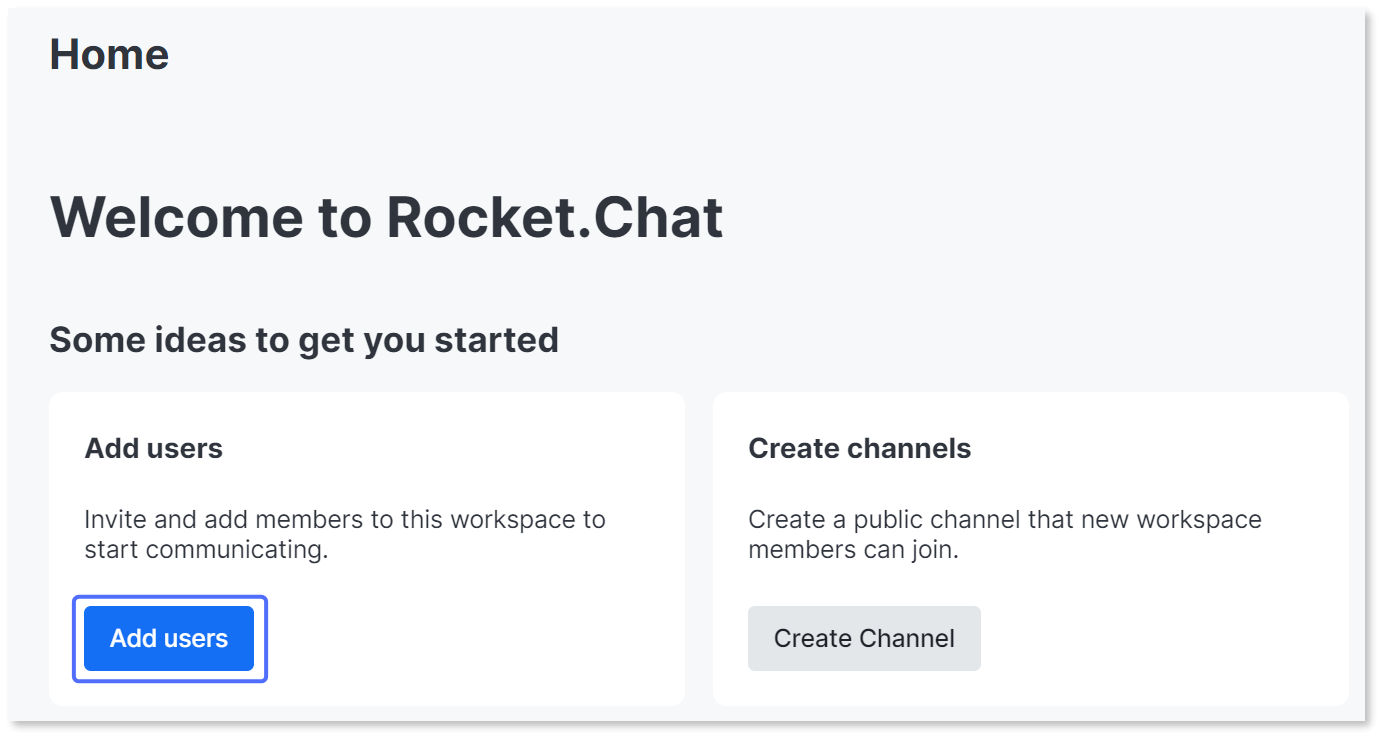
Task: Click the Create channels card title
Action: pyautogui.click(x=859, y=448)
